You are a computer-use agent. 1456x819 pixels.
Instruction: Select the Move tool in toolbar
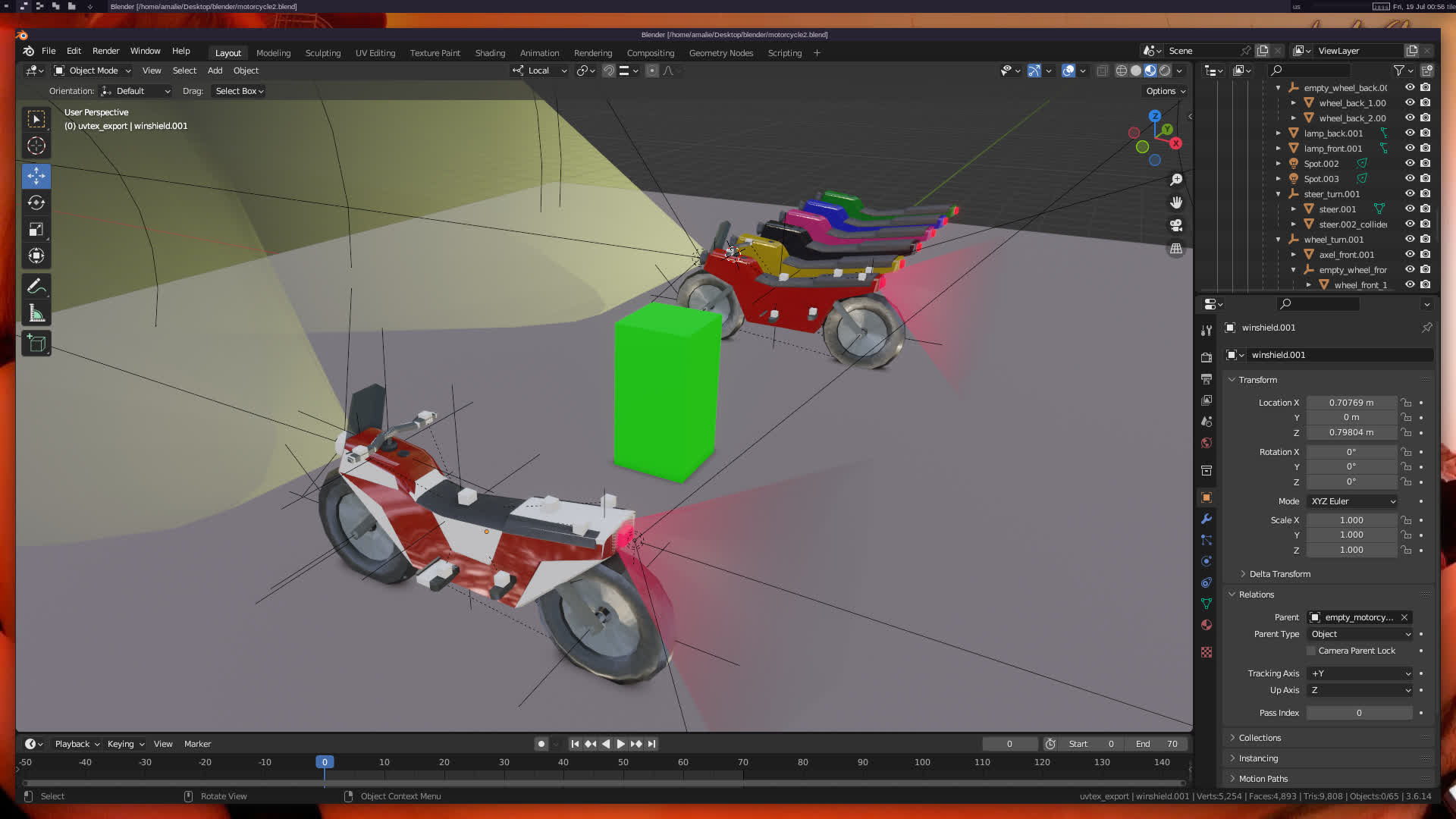pos(36,176)
